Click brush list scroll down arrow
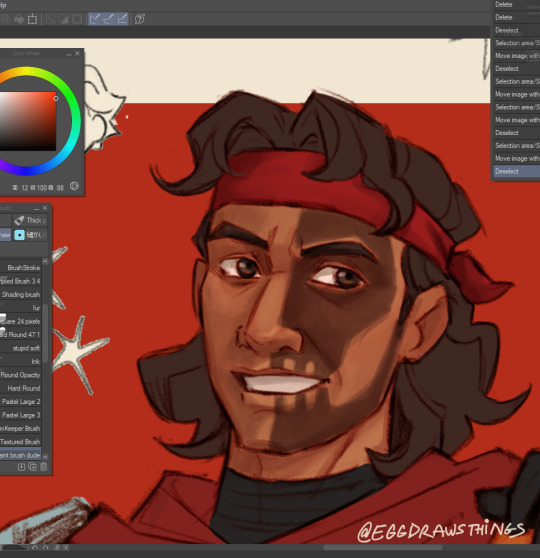540x558 pixels. click(45, 456)
